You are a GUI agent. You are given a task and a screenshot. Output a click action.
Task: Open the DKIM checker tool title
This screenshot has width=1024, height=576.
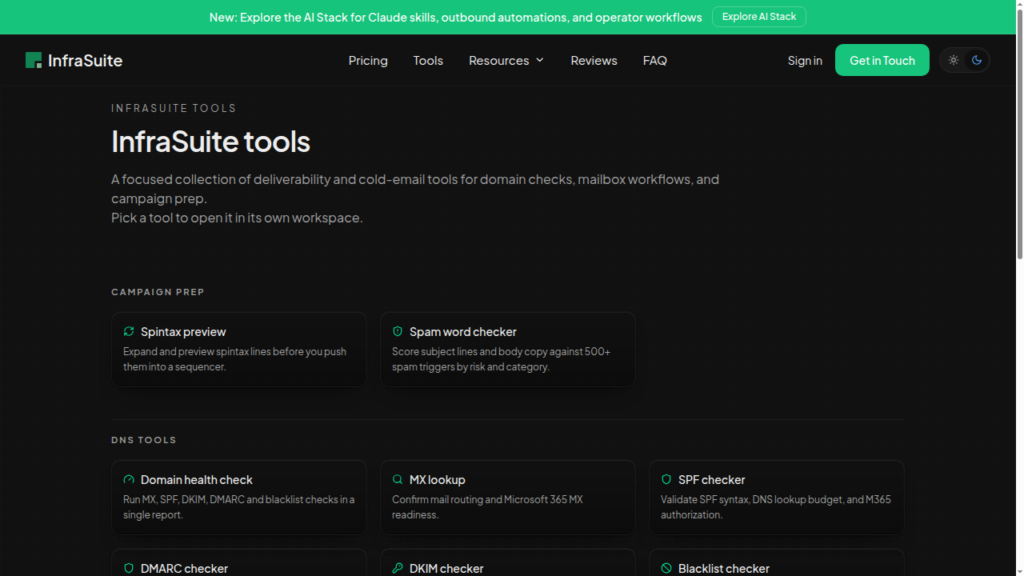pos(446,568)
